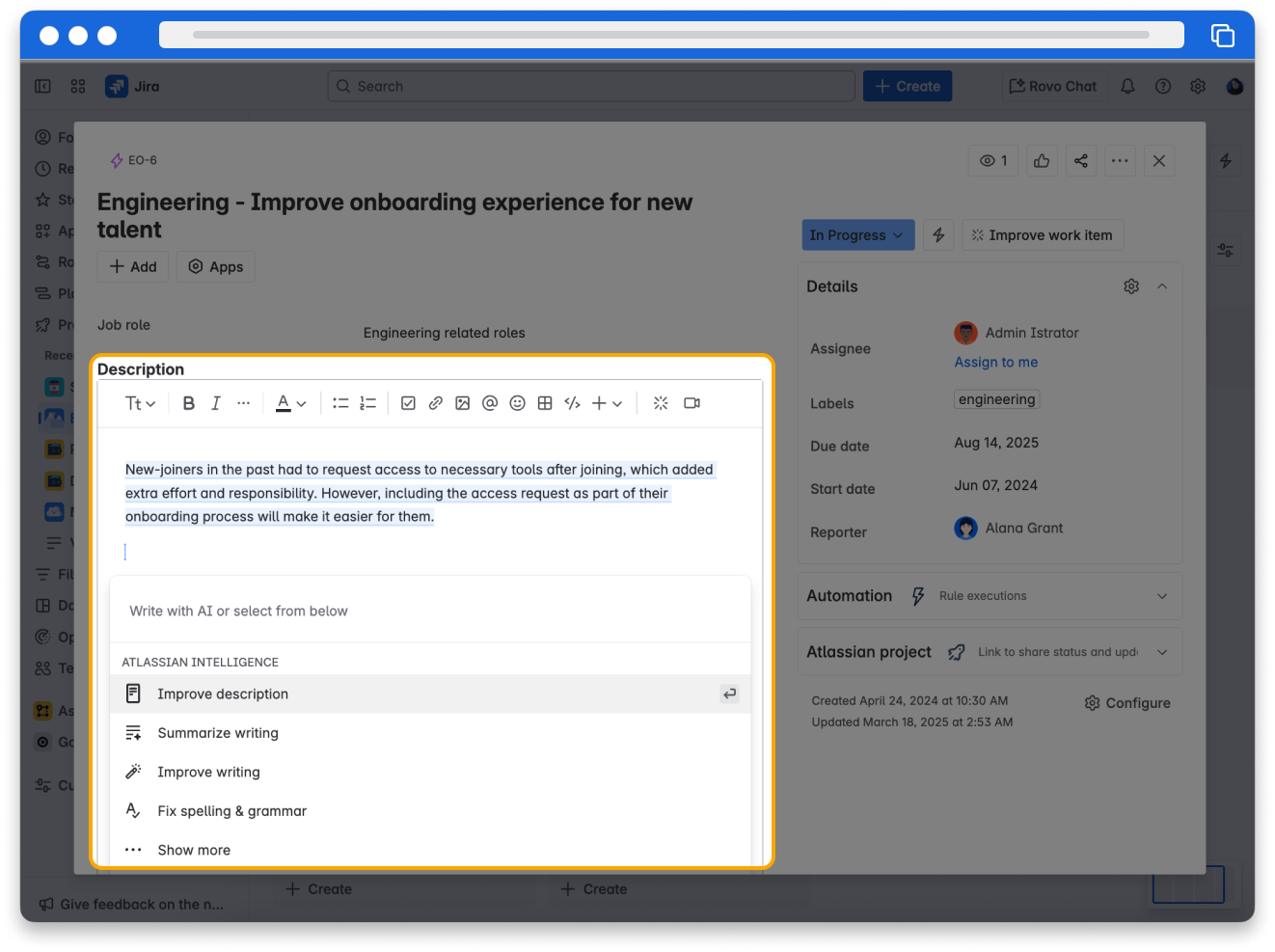Click the start date Jun 07, 2024

point(996,485)
